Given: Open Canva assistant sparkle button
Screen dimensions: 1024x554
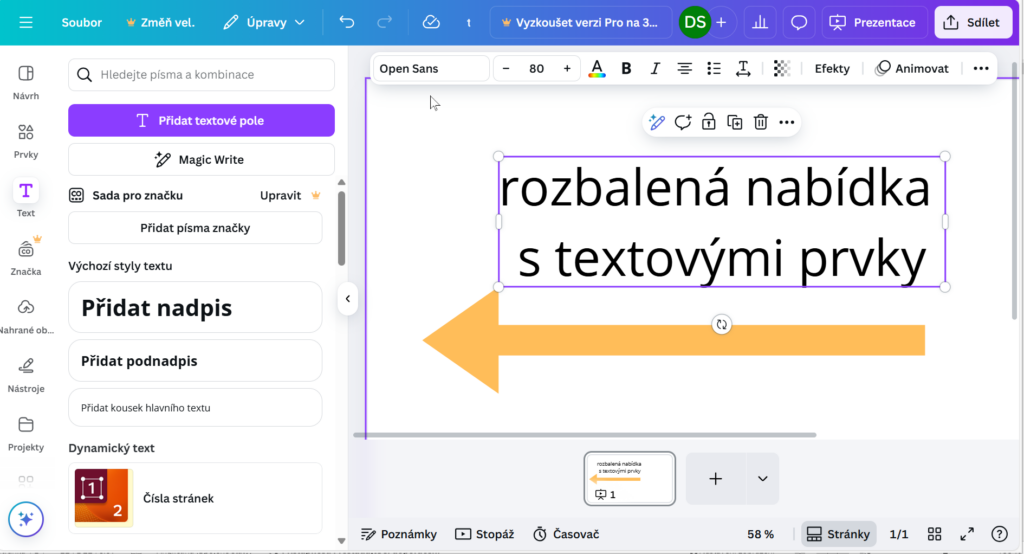Looking at the screenshot, I should (26, 519).
